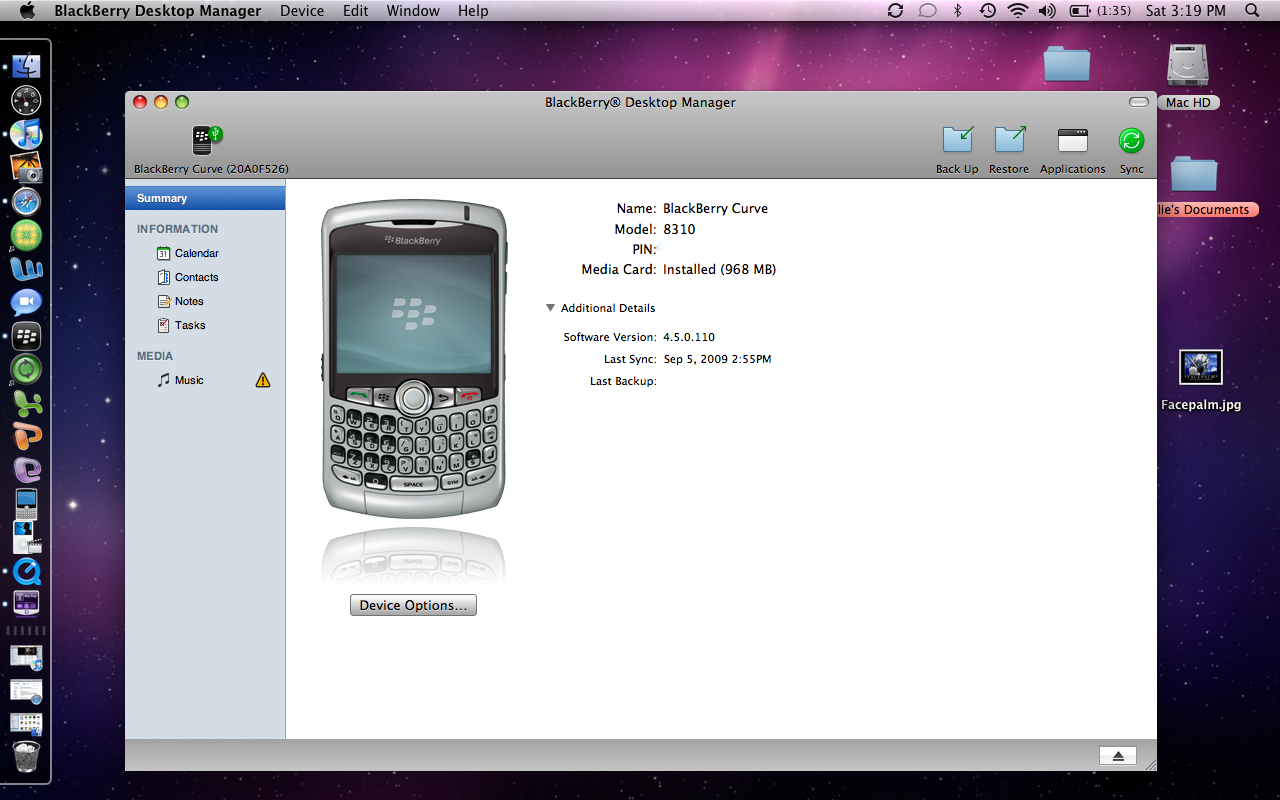1280x800 pixels.
Task: Select the BlackBerry Curve (20A0F526) device icon
Action: [207, 140]
